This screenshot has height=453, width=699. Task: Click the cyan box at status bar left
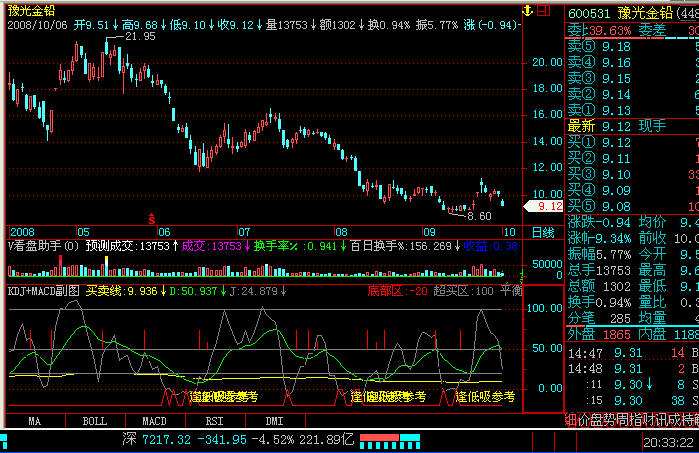3,441
